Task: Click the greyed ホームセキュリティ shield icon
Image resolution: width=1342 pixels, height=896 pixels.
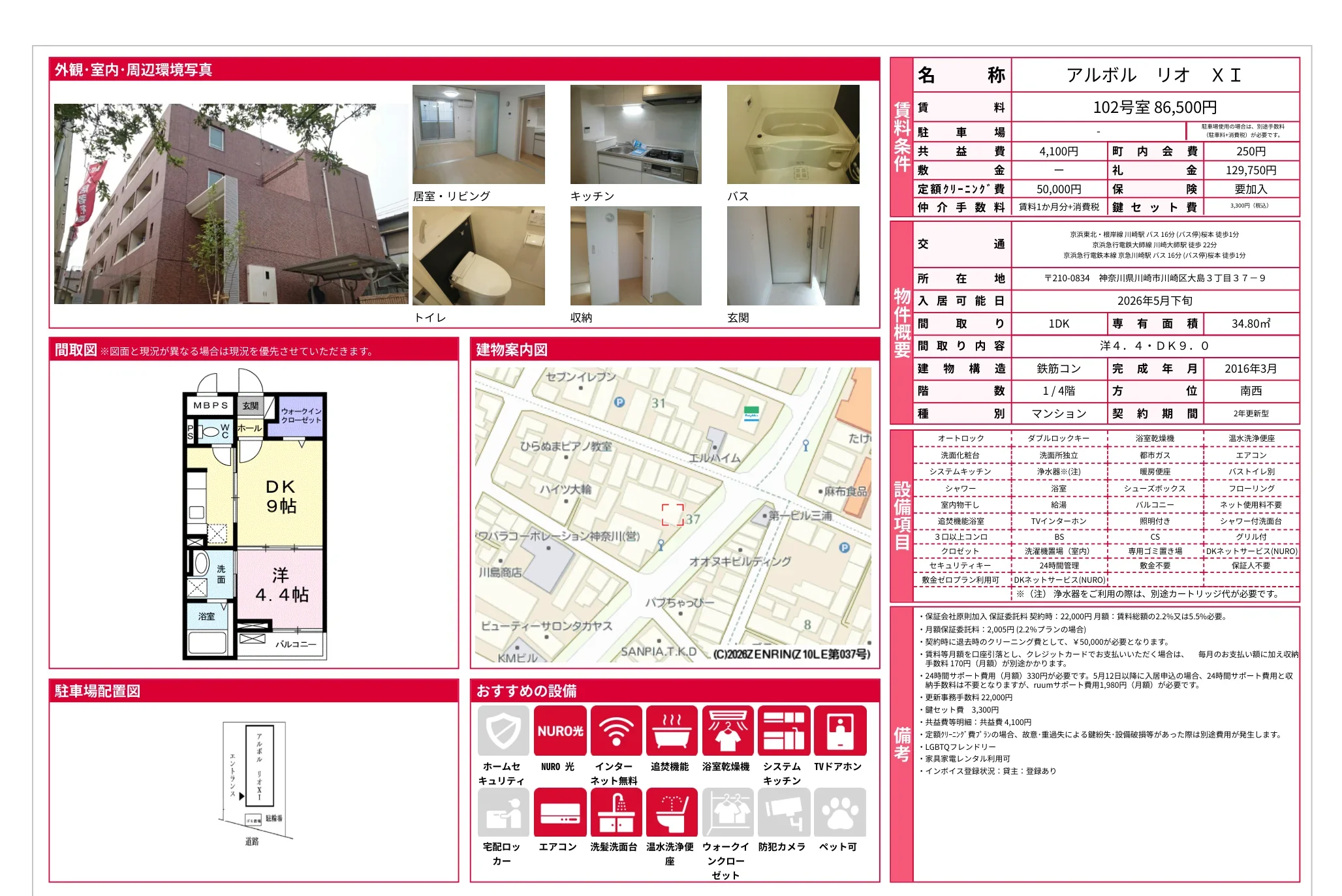Action: point(503,730)
